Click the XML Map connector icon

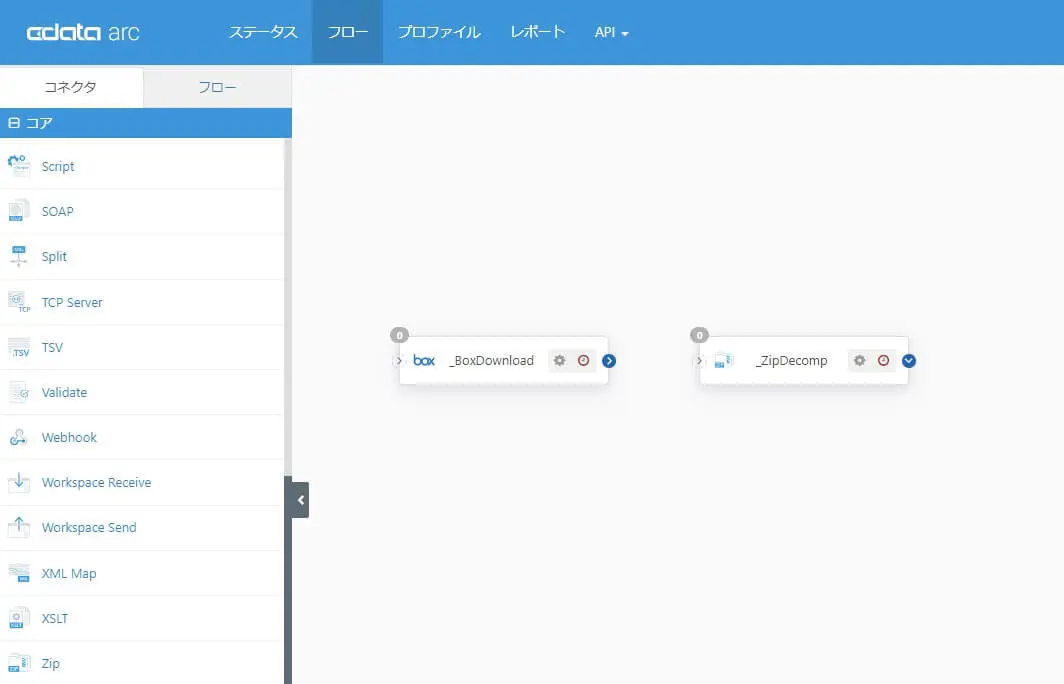coord(18,573)
